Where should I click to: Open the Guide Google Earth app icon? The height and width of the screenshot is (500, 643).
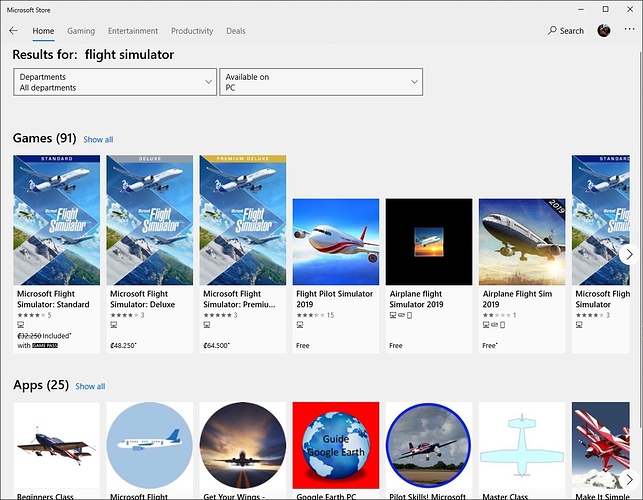[x=336, y=445]
